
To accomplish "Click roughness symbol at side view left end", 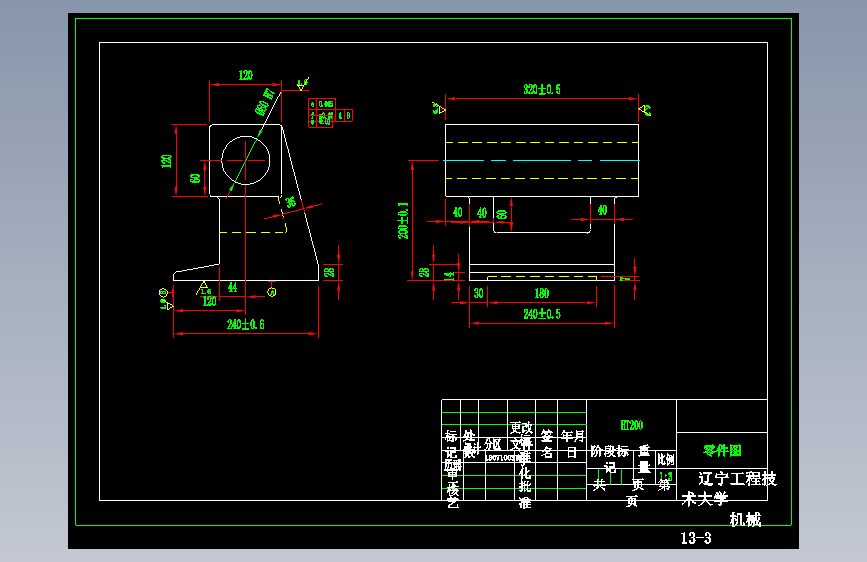I will tap(438, 108).
